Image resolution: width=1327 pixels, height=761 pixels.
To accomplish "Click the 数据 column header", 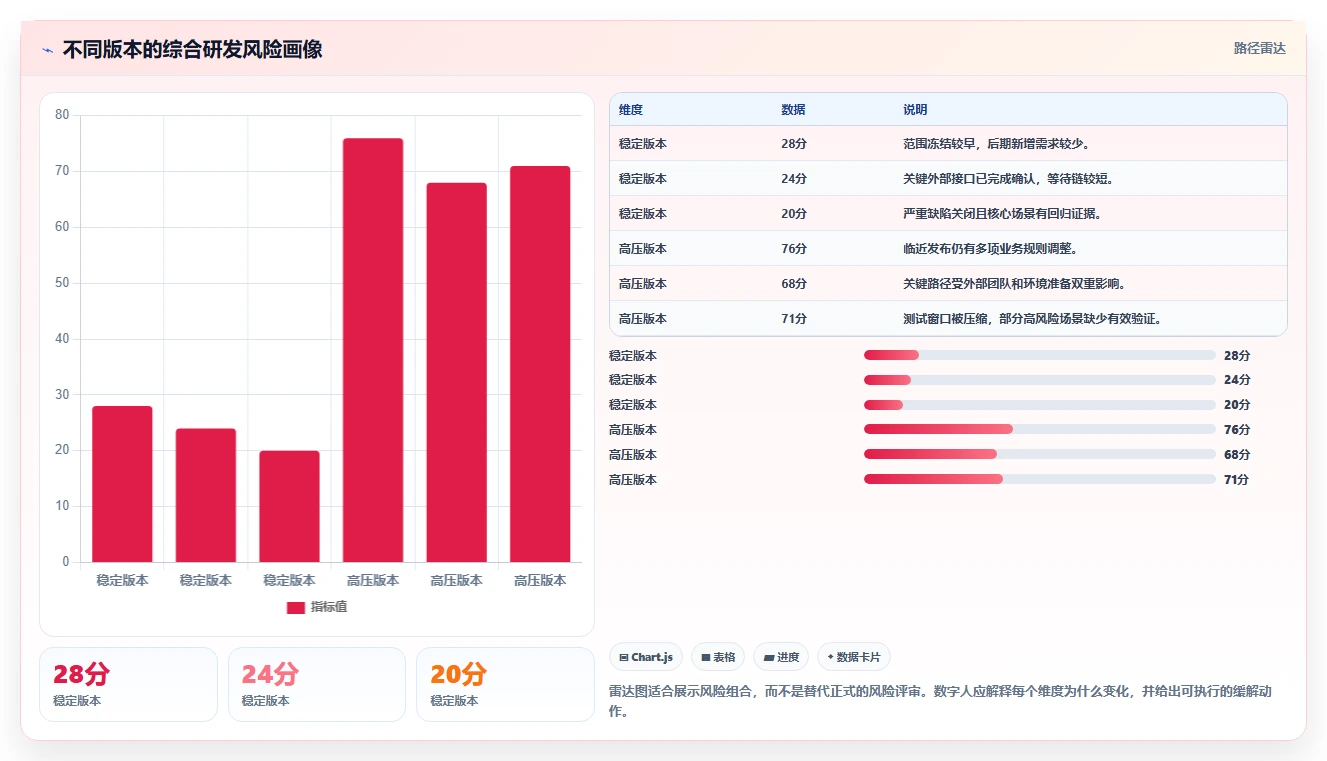I will [x=793, y=110].
